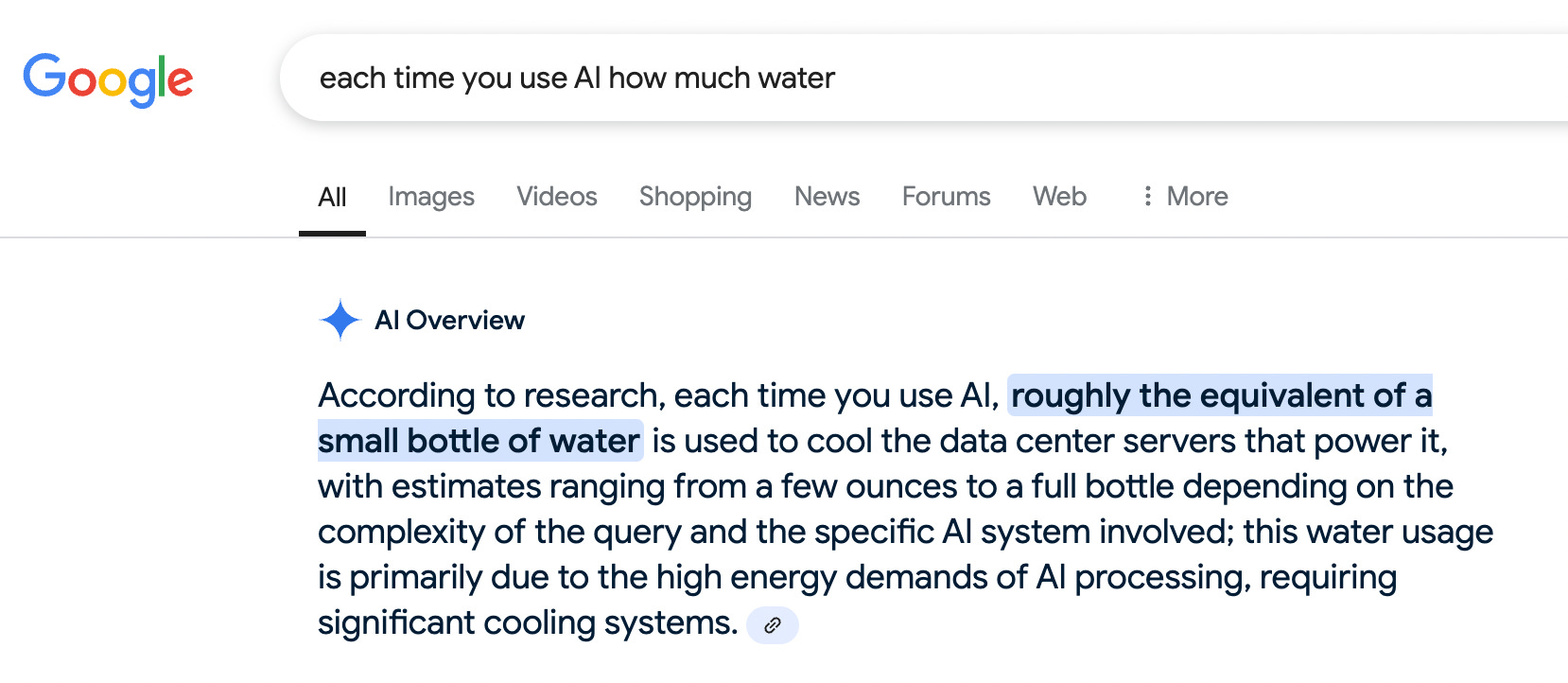Switch to the Images tab
This screenshot has width=1568, height=683.
(x=431, y=197)
